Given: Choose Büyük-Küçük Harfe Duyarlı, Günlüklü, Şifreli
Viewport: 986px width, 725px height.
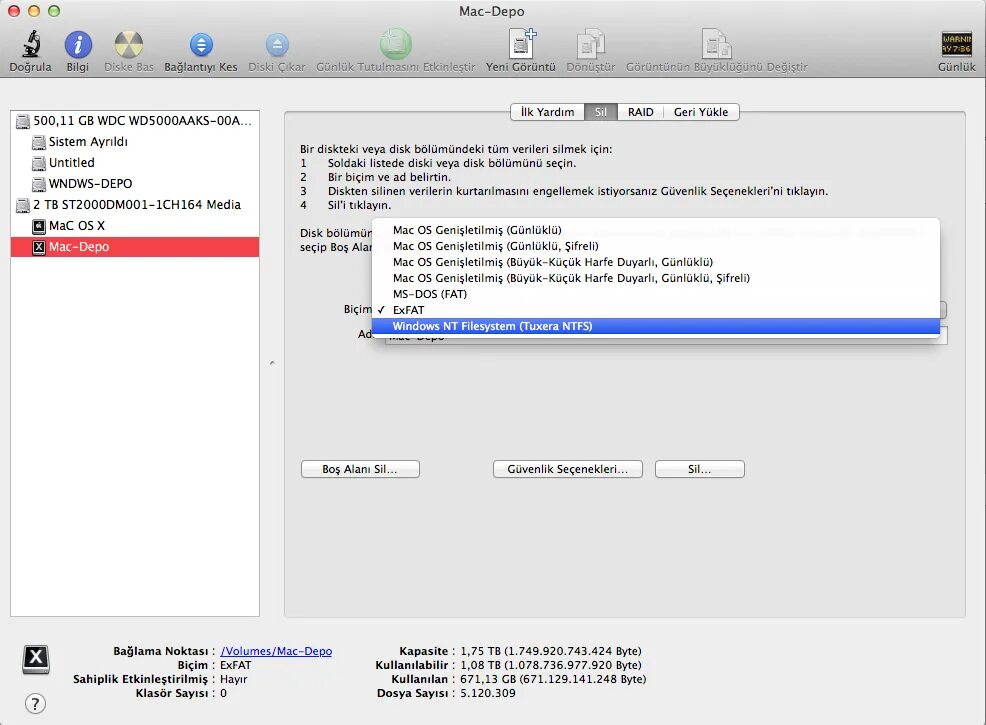Looking at the screenshot, I should coord(656,278).
